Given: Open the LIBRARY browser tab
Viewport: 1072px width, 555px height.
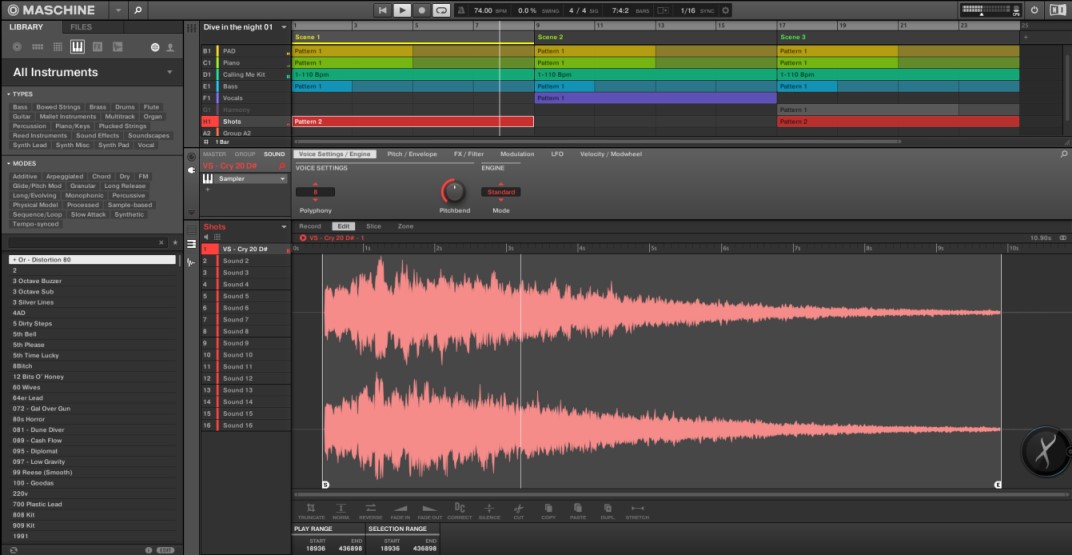Looking at the screenshot, I should click(x=26, y=27).
